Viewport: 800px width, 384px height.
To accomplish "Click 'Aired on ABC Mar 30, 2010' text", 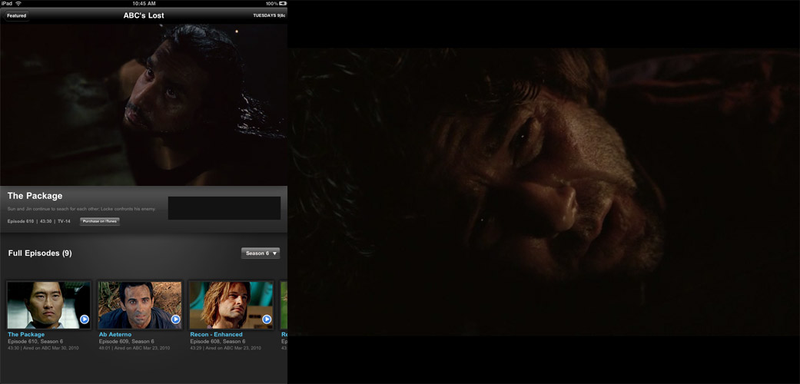I will 51,348.
